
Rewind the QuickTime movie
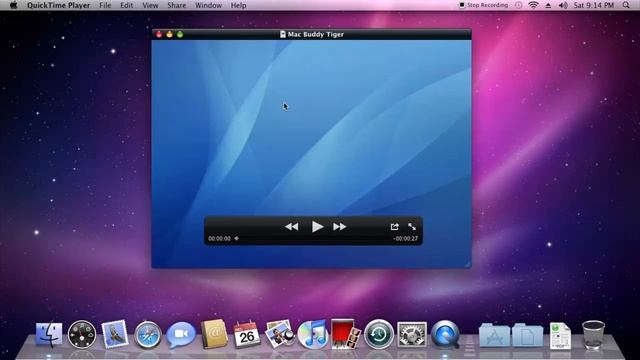coord(291,227)
